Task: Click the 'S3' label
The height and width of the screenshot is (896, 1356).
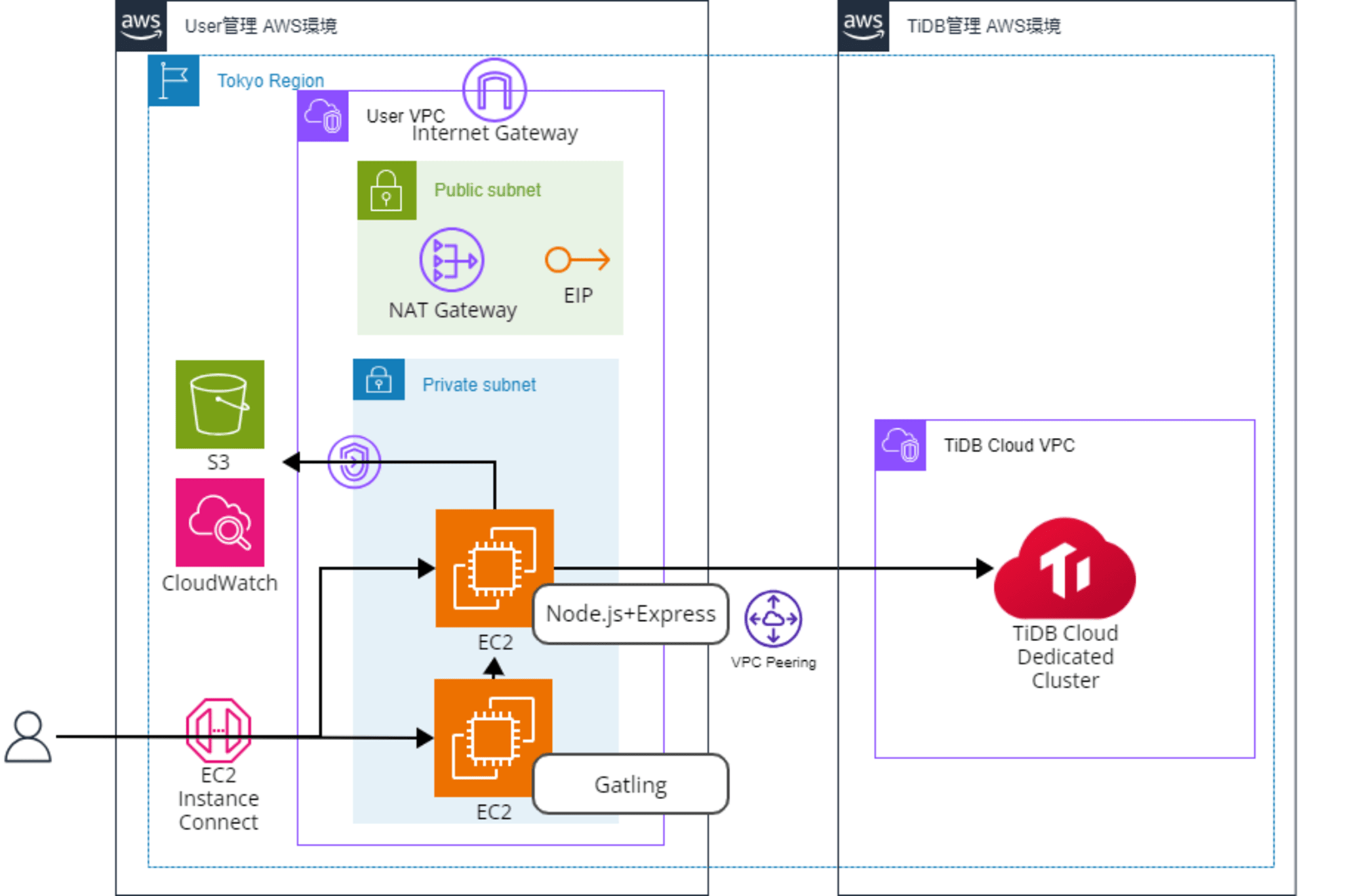Action: [218, 462]
